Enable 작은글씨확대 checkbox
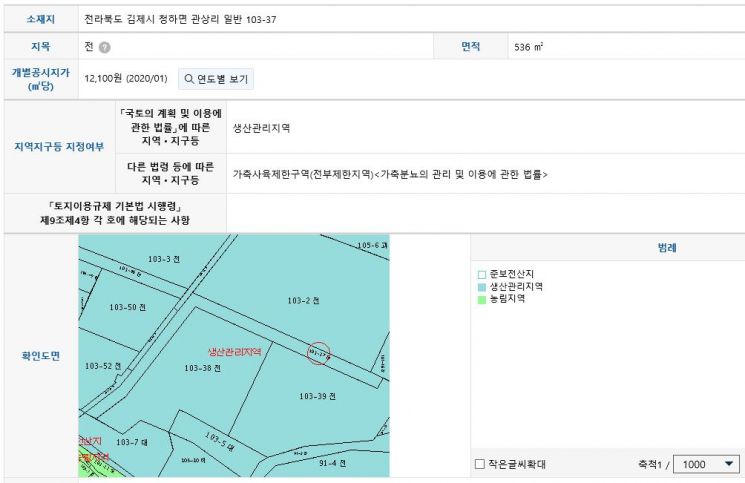 (x=480, y=464)
